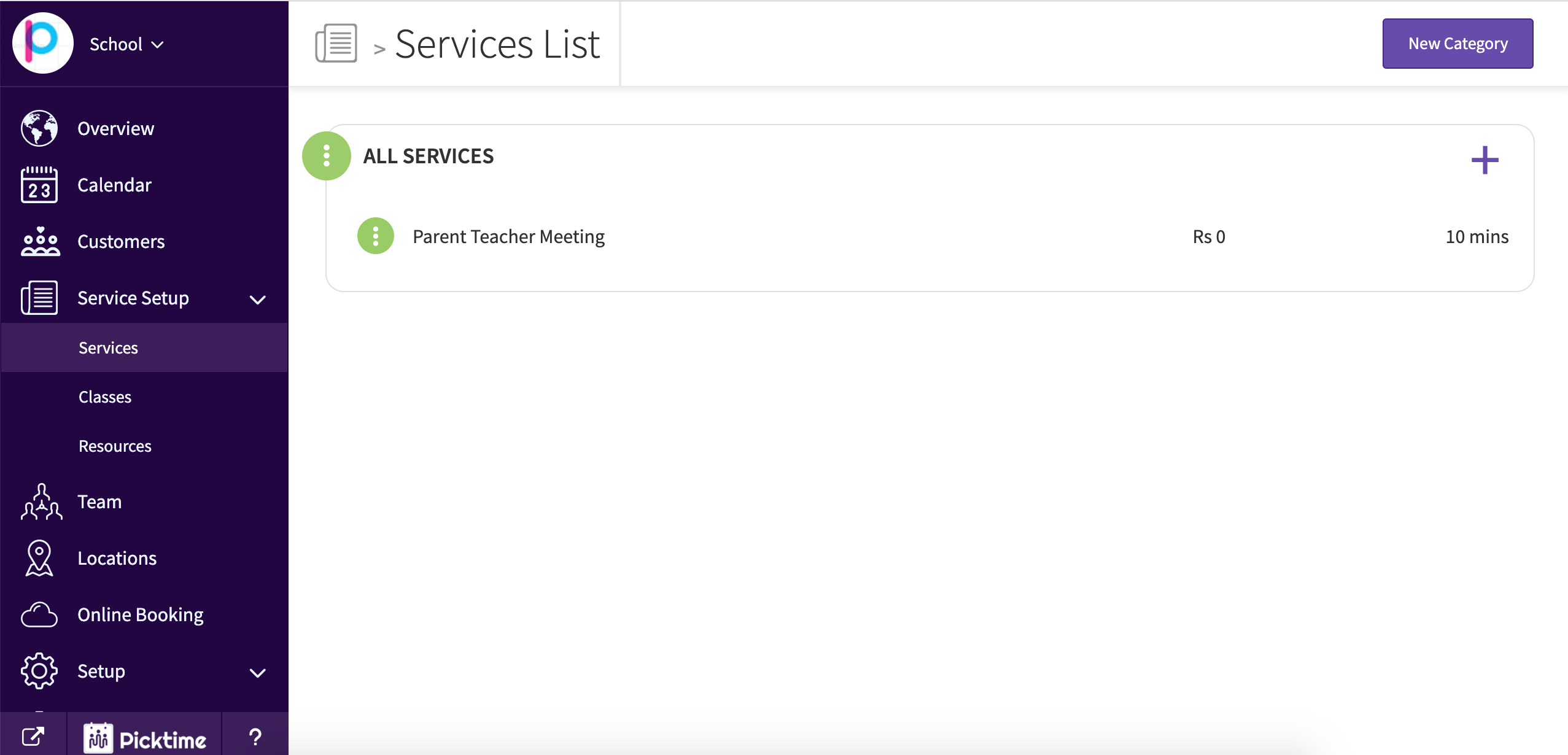Collapse the Service Setup chevron
This screenshot has height=755, width=1568.
[258, 300]
